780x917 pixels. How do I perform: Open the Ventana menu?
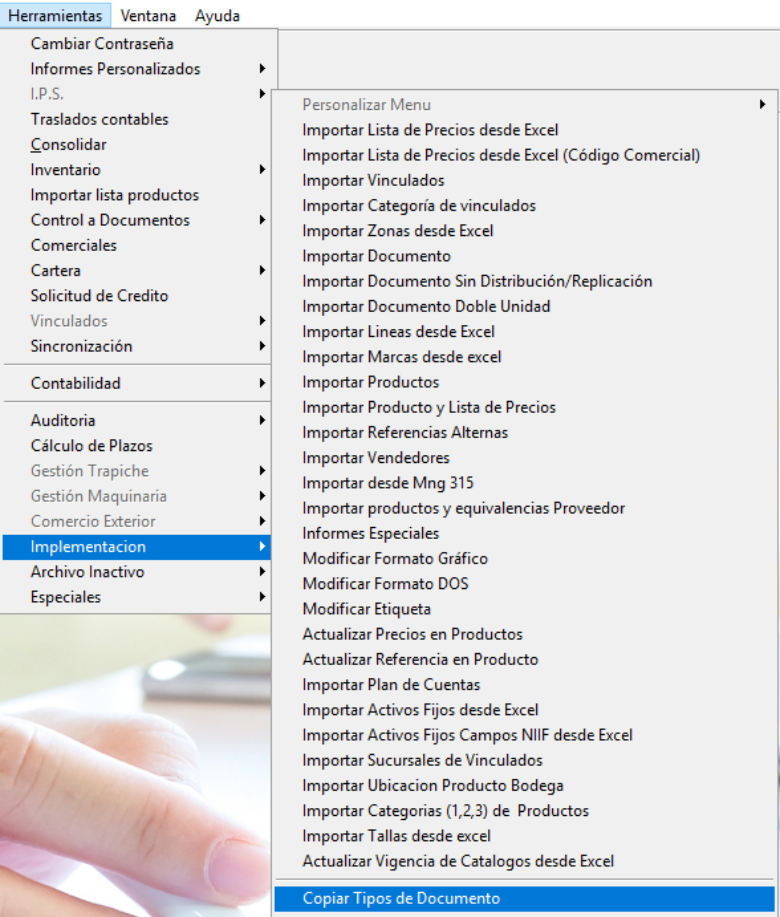[148, 16]
